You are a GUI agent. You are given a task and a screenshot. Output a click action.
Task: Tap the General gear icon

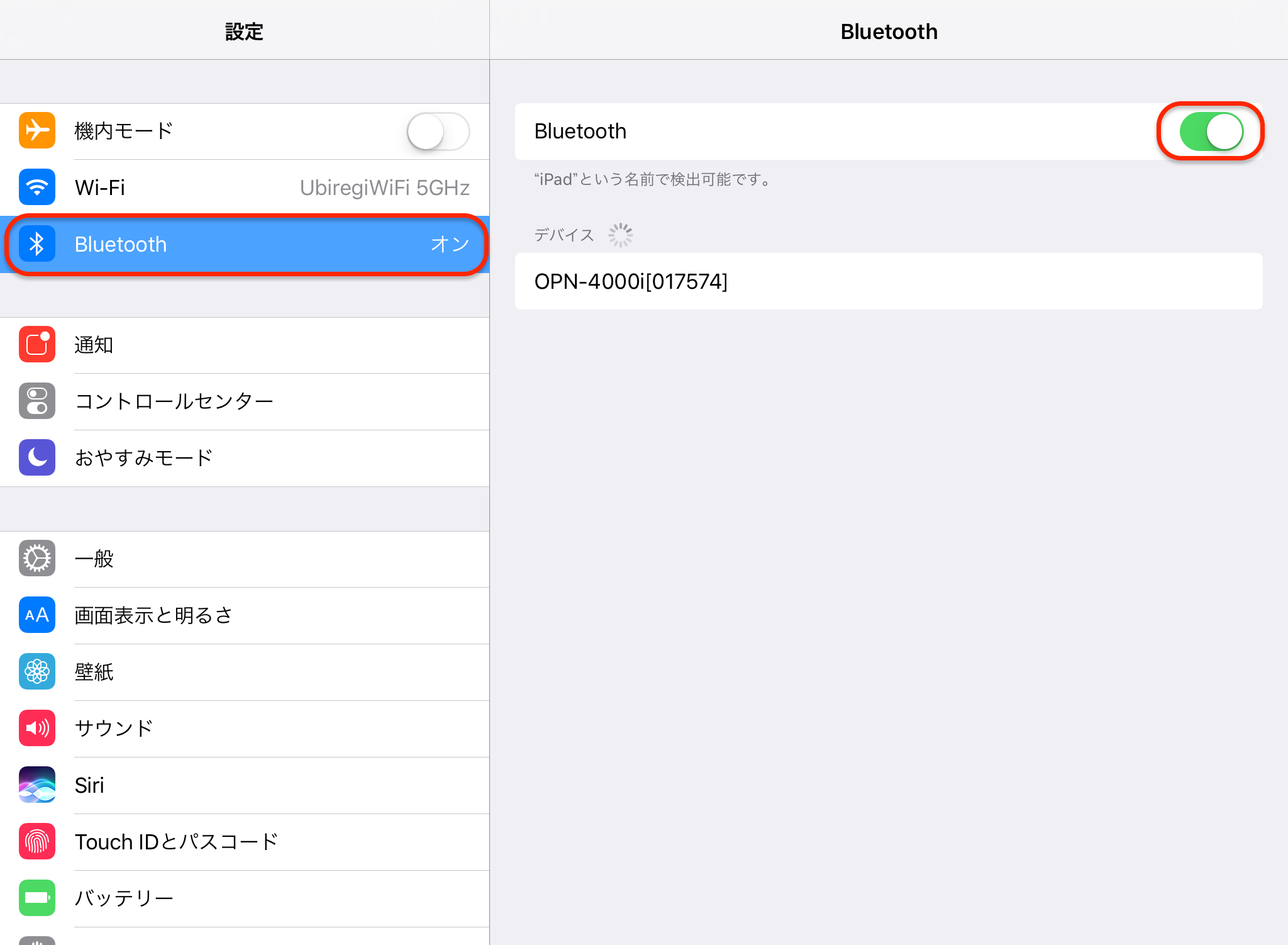[x=37, y=559]
